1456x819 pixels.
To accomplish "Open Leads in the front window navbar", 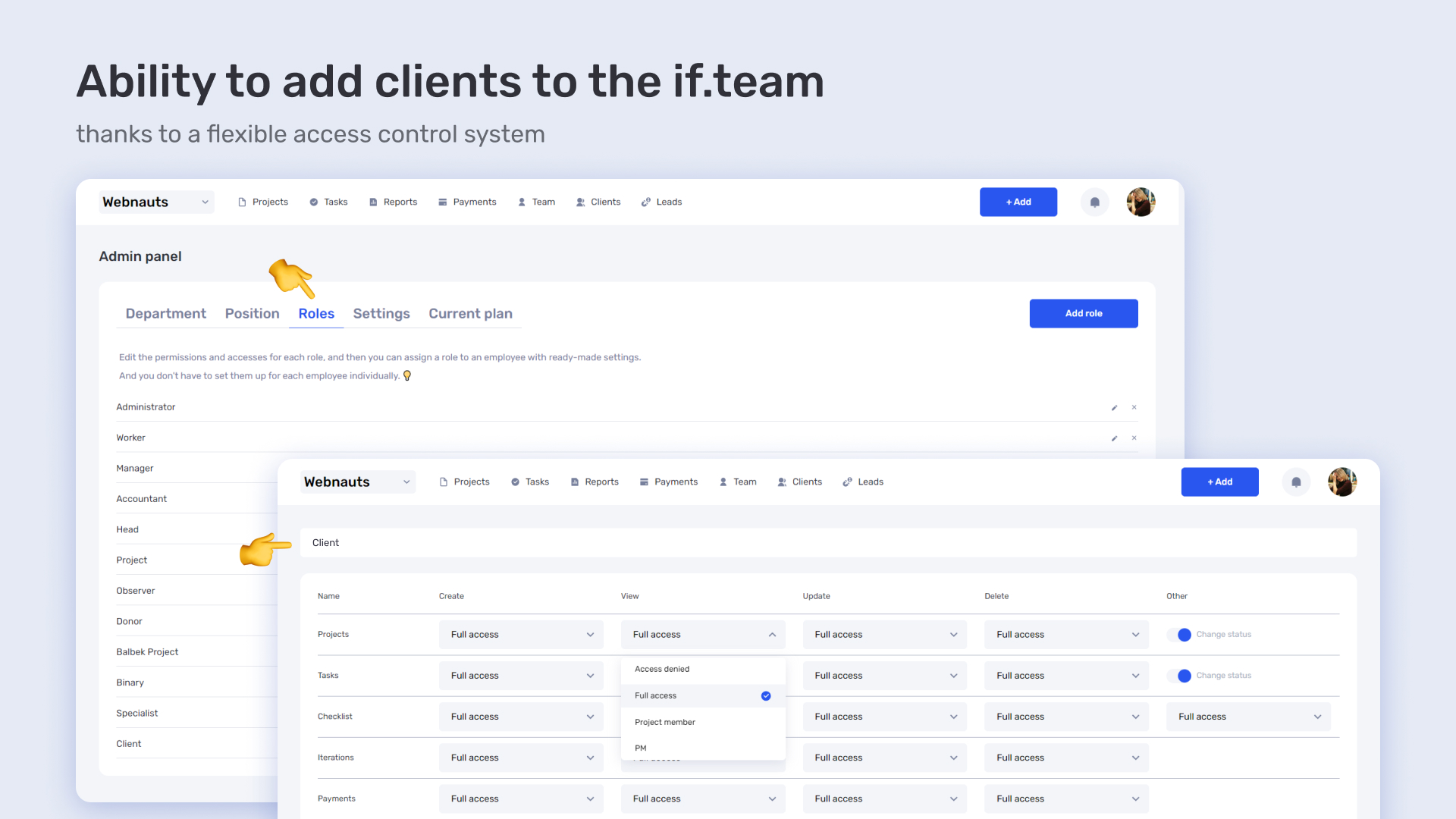I will point(863,482).
